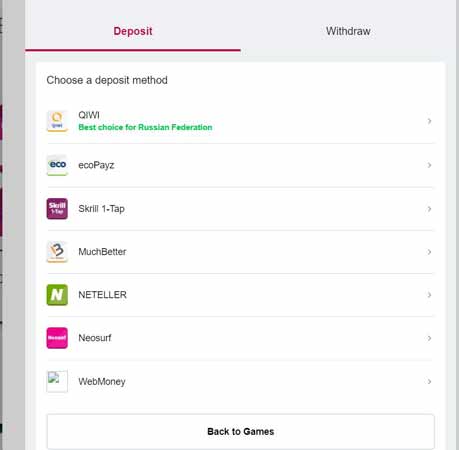The width and height of the screenshot is (459, 450).
Task: Select the pink Neosurf logo icon
Action: pyautogui.click(x=57, y=338)
